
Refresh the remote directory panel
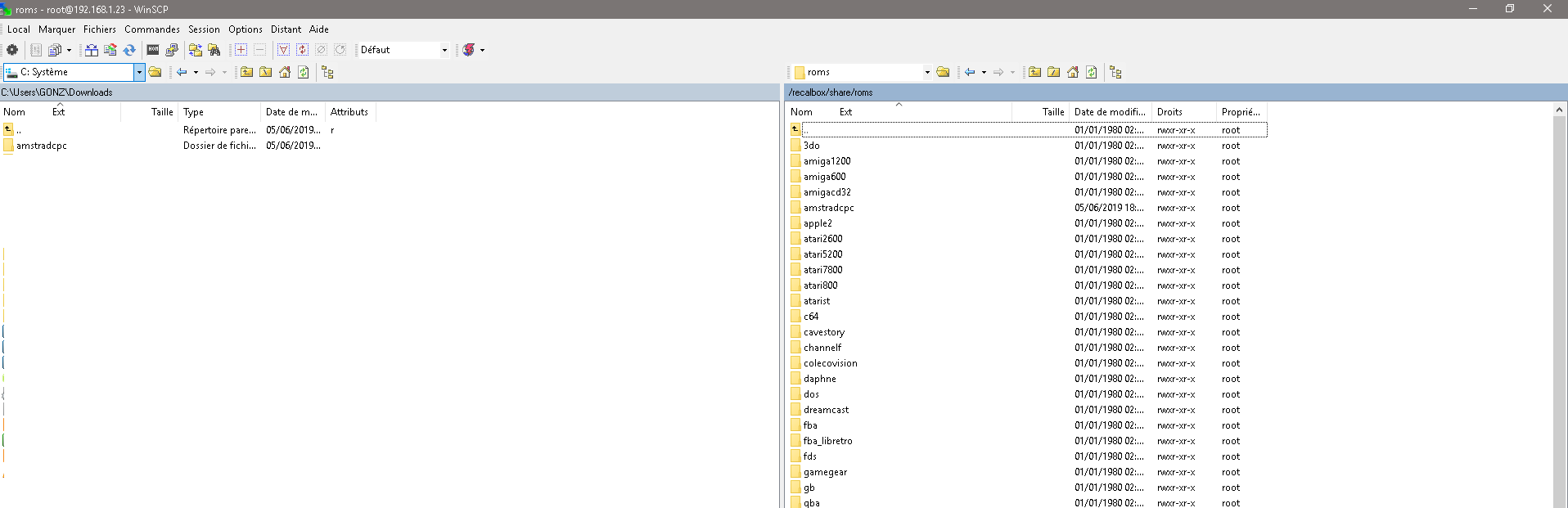[x=1092, y=72]
